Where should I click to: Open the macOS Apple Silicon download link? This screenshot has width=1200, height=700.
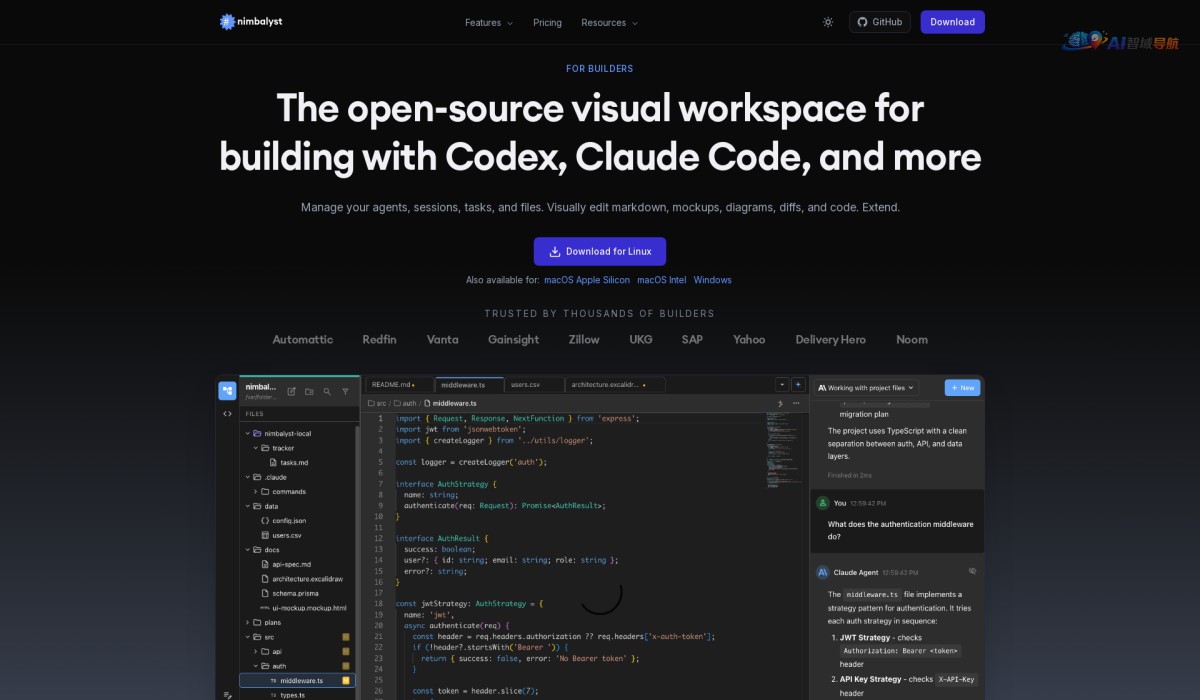[x=587, y=280]
